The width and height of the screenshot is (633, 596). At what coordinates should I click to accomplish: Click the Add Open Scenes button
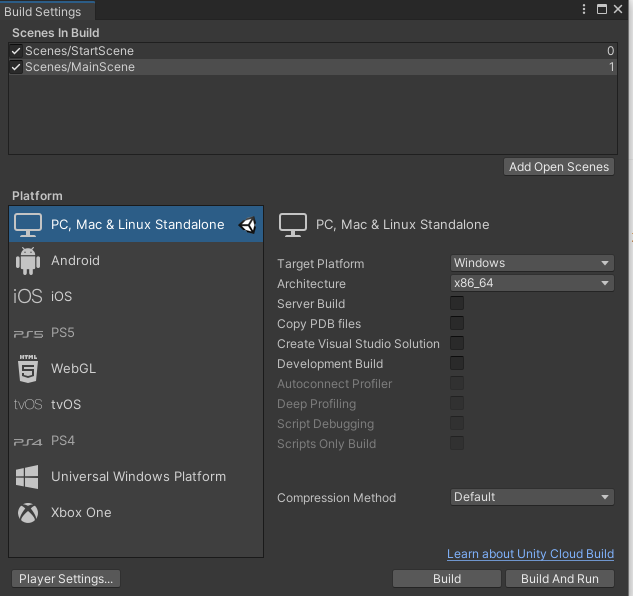click(x=559, y=167)
